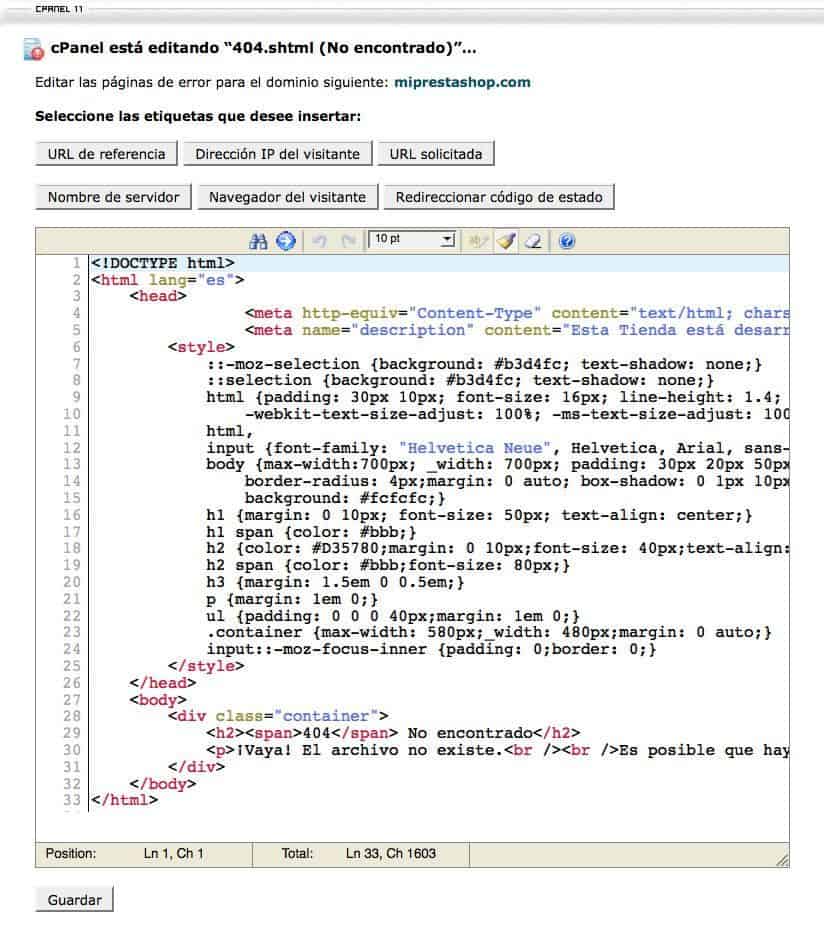Viewport: 824px width, 925px height.
Task: Insert the URL solicitada tag
Action: coord(435,154)
